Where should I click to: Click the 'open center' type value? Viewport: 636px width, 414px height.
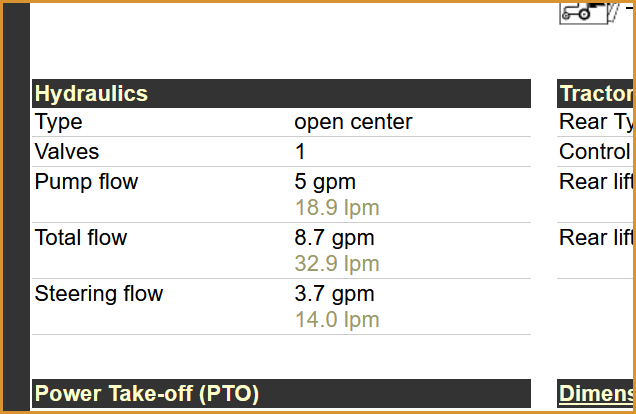tap(353, 122)
